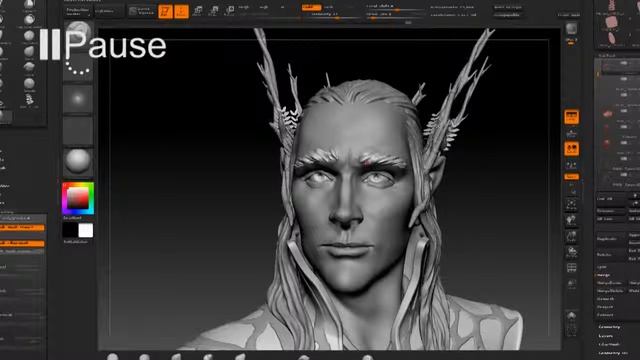Activate Quick Sketch mode
Viewport: 640px width, 360px height.
pyautogui.click(x=142, y=11)
